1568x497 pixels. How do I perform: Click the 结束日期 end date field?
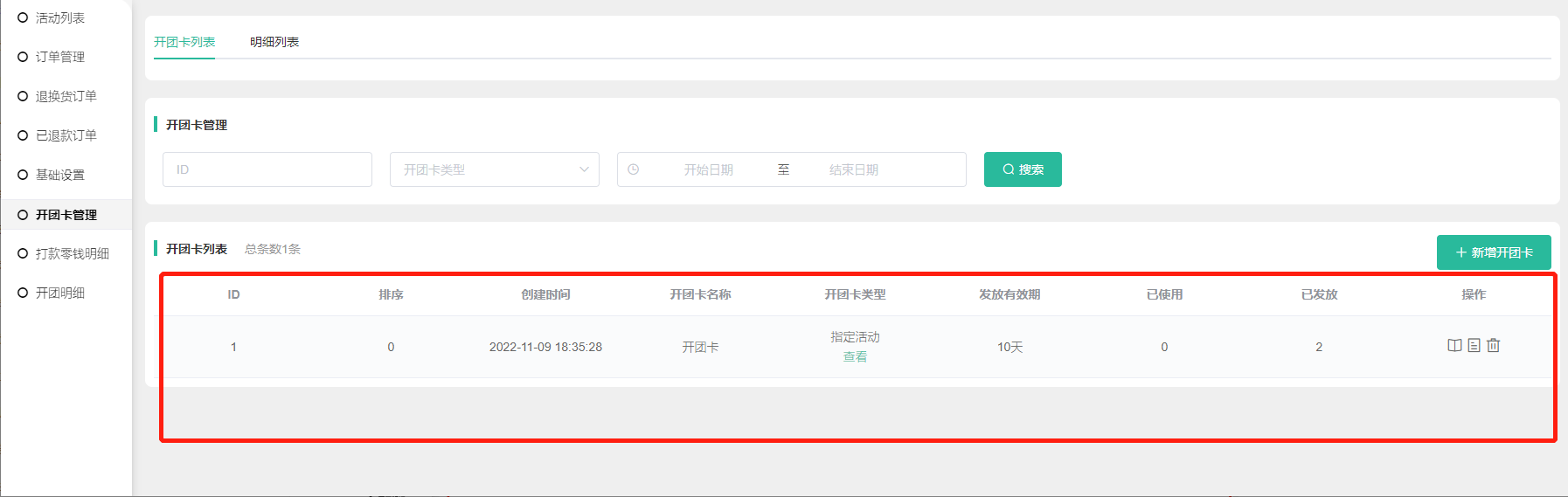853,169
